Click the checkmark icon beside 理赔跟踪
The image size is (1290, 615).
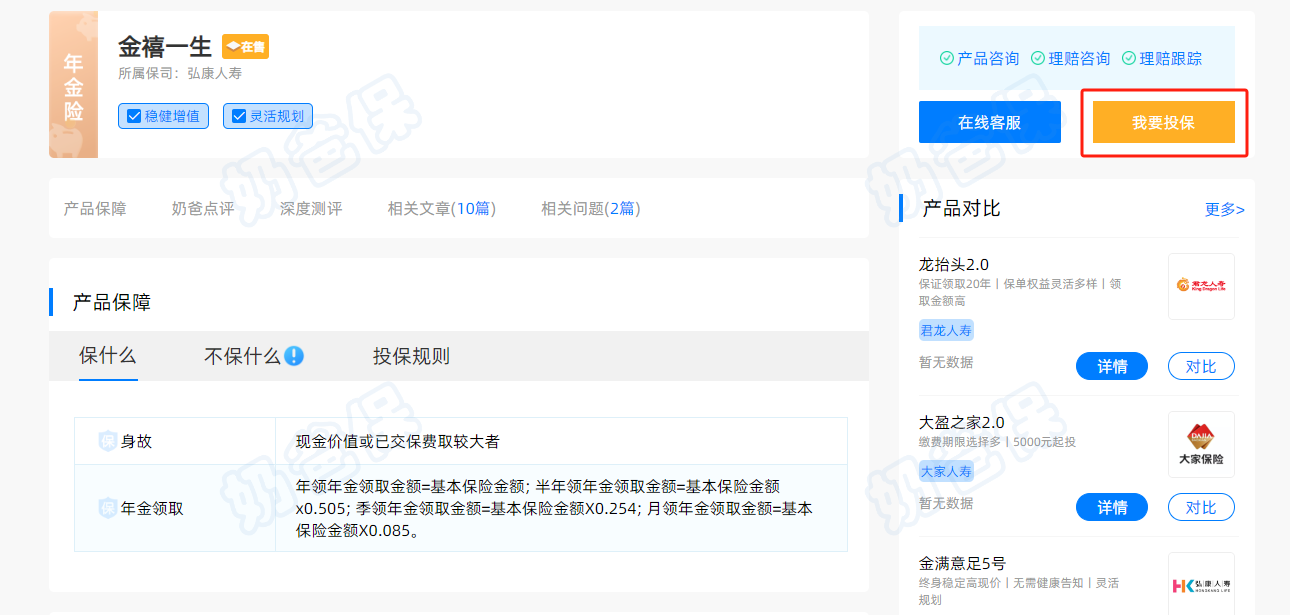(1129, 59)
